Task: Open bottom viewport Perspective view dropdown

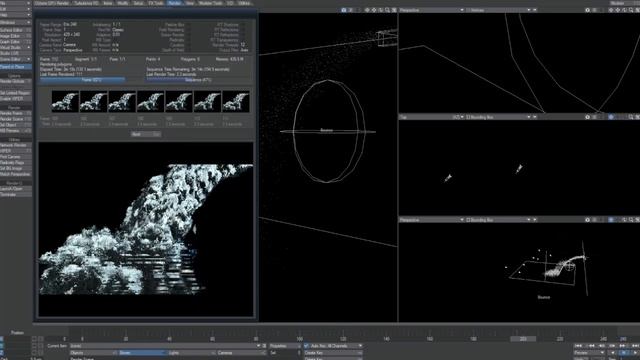Action: click(431, 220)
